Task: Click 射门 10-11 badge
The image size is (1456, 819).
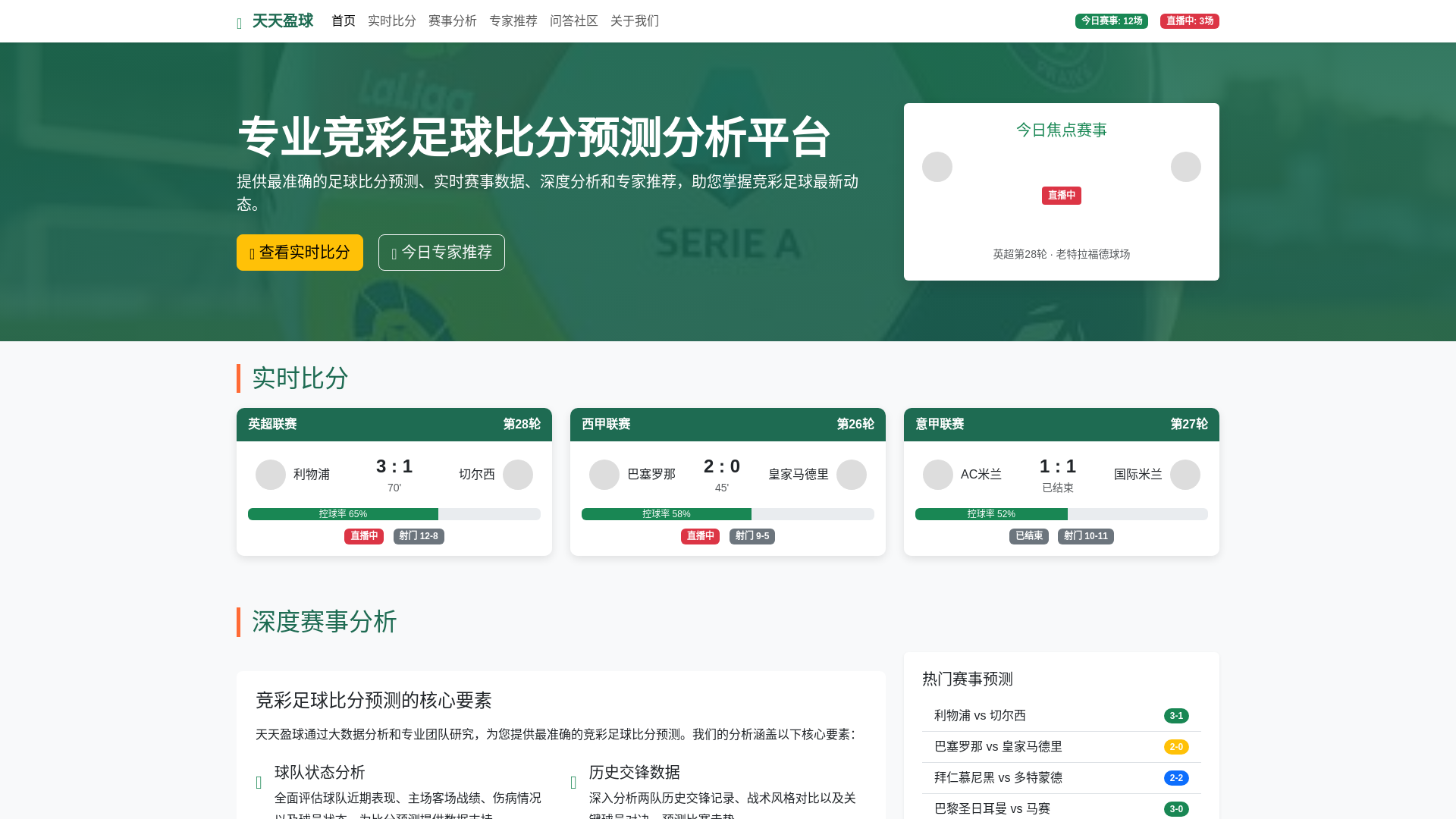Action: tap(1086, 536)
